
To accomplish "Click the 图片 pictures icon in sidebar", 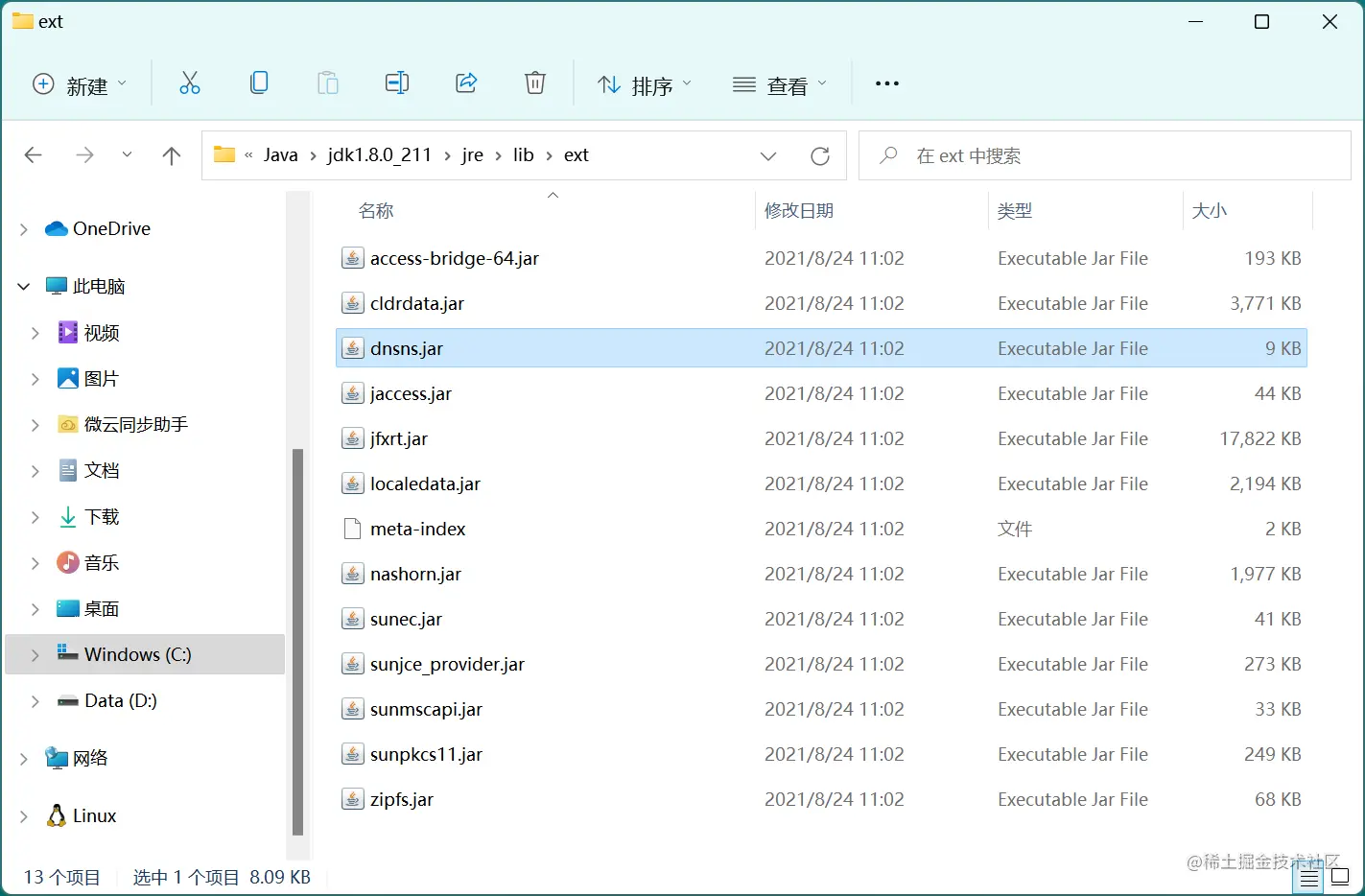I will point(68,378).
